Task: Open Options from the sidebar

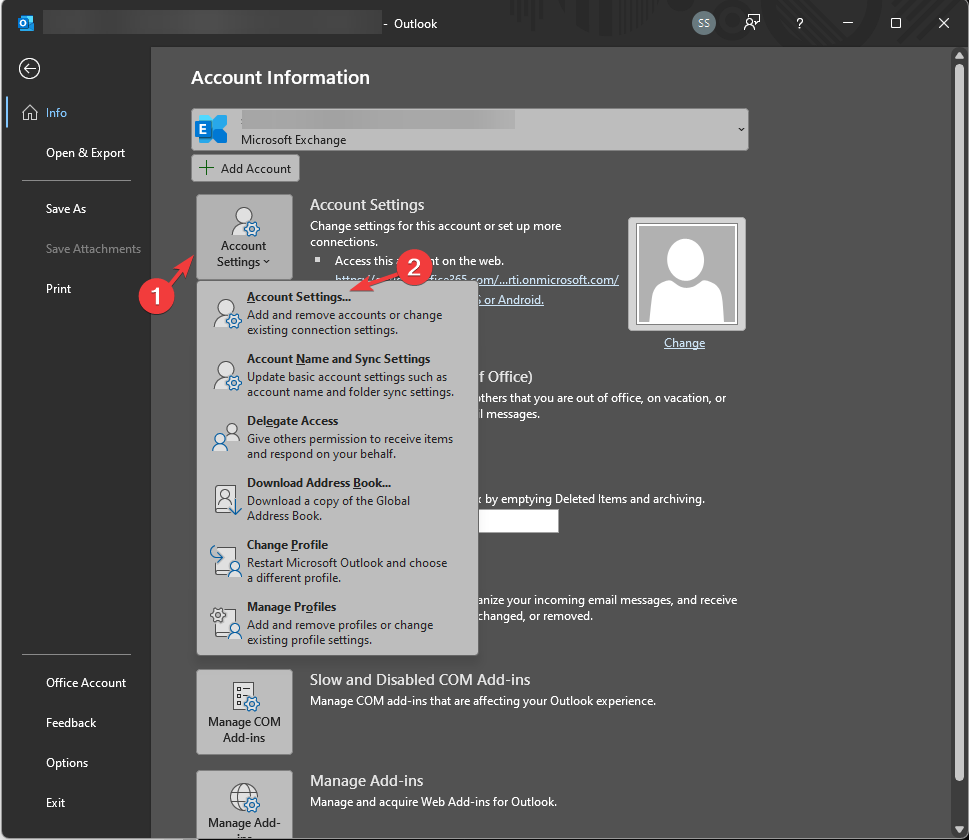Action: tap(66, 762)
